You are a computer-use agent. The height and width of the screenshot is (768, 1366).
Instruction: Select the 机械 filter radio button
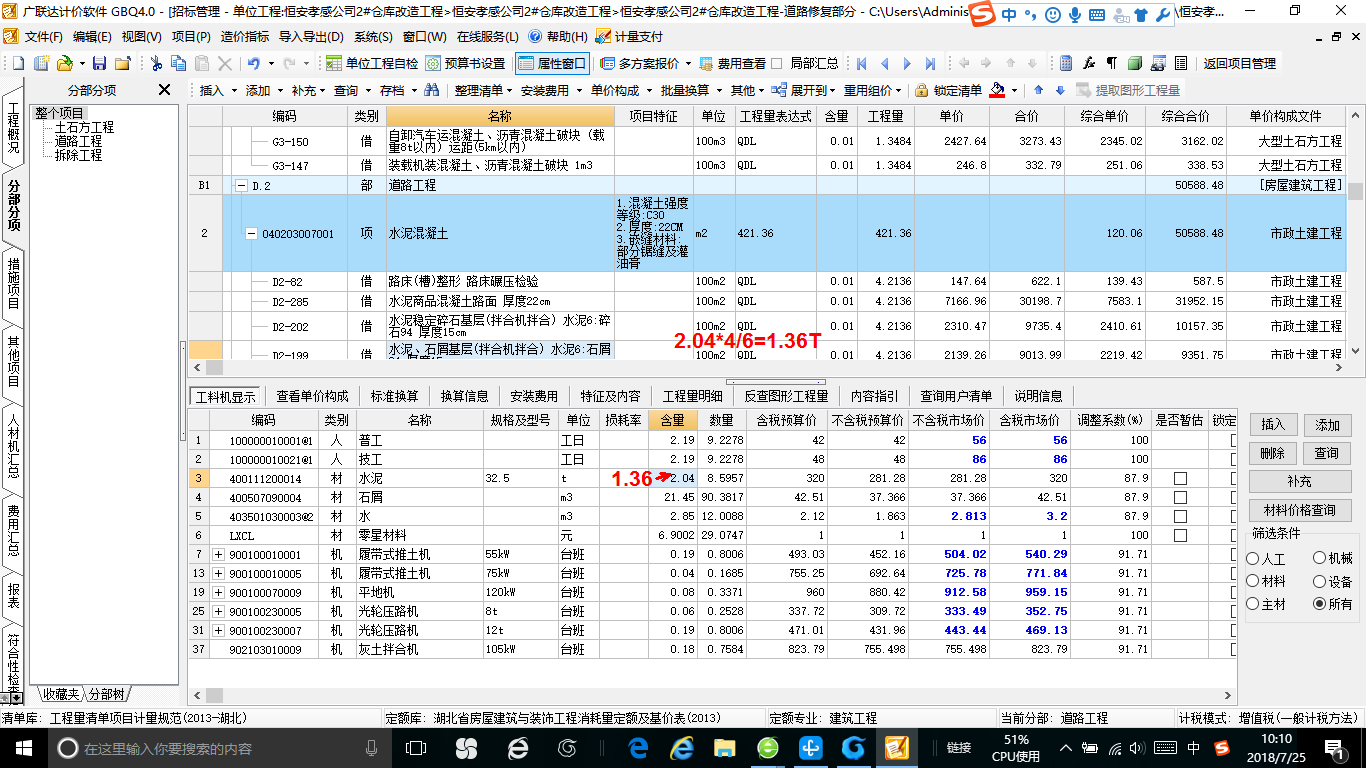[x=1320, y=559]
